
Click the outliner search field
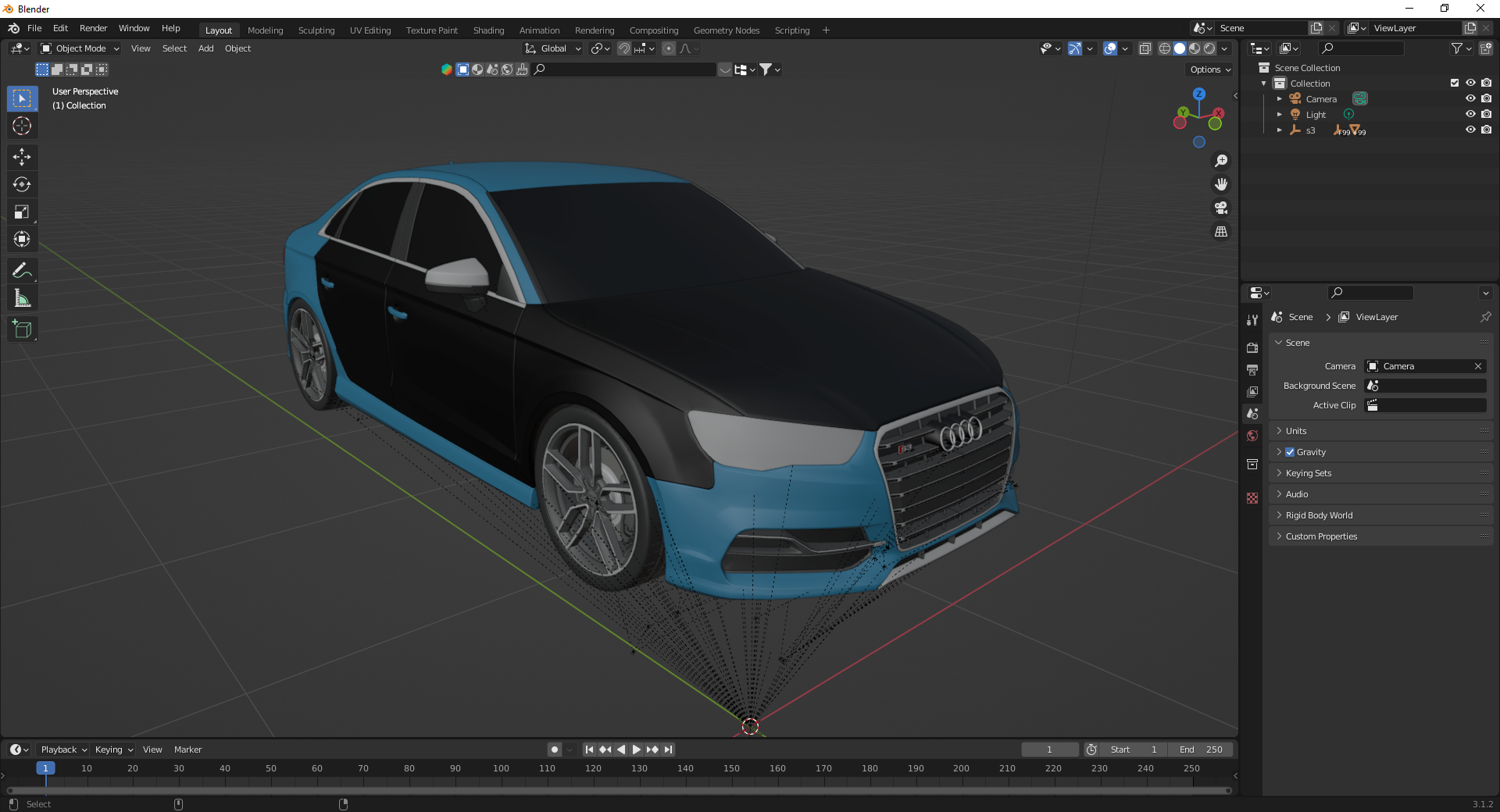pyautogui.click(x=1360, y=48)
